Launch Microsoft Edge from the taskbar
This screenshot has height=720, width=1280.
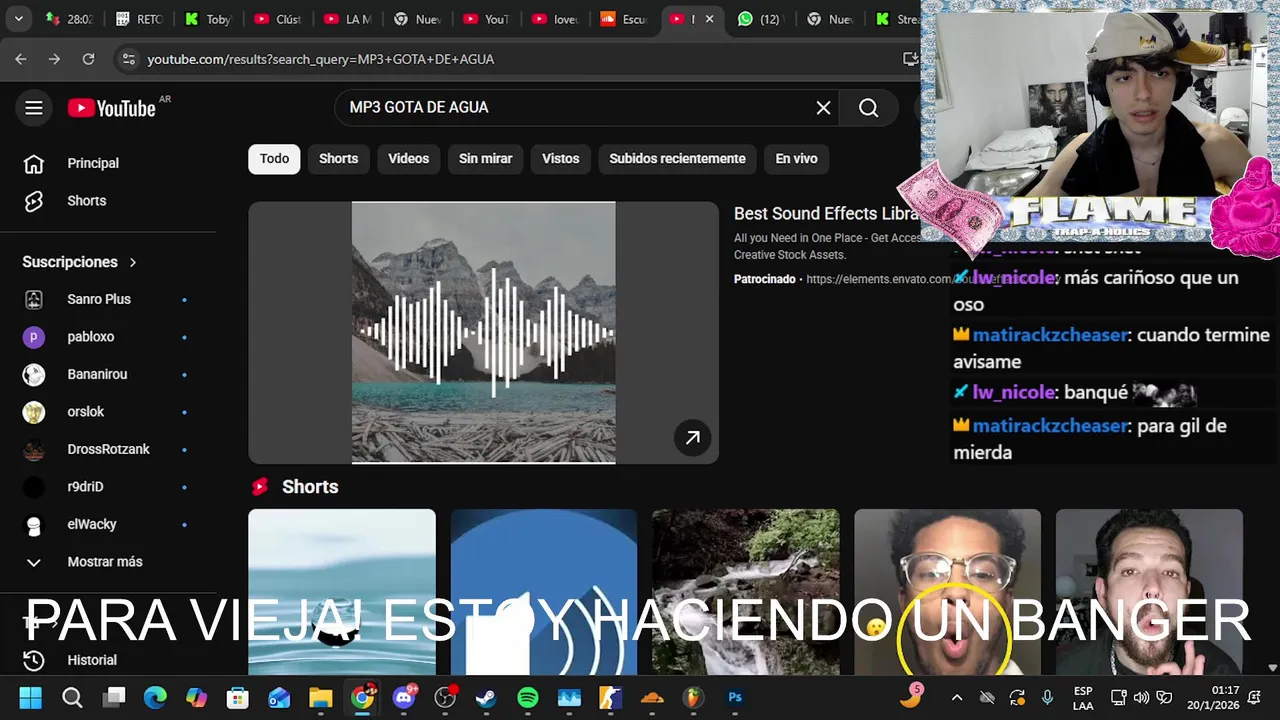[x=155, y=697]
